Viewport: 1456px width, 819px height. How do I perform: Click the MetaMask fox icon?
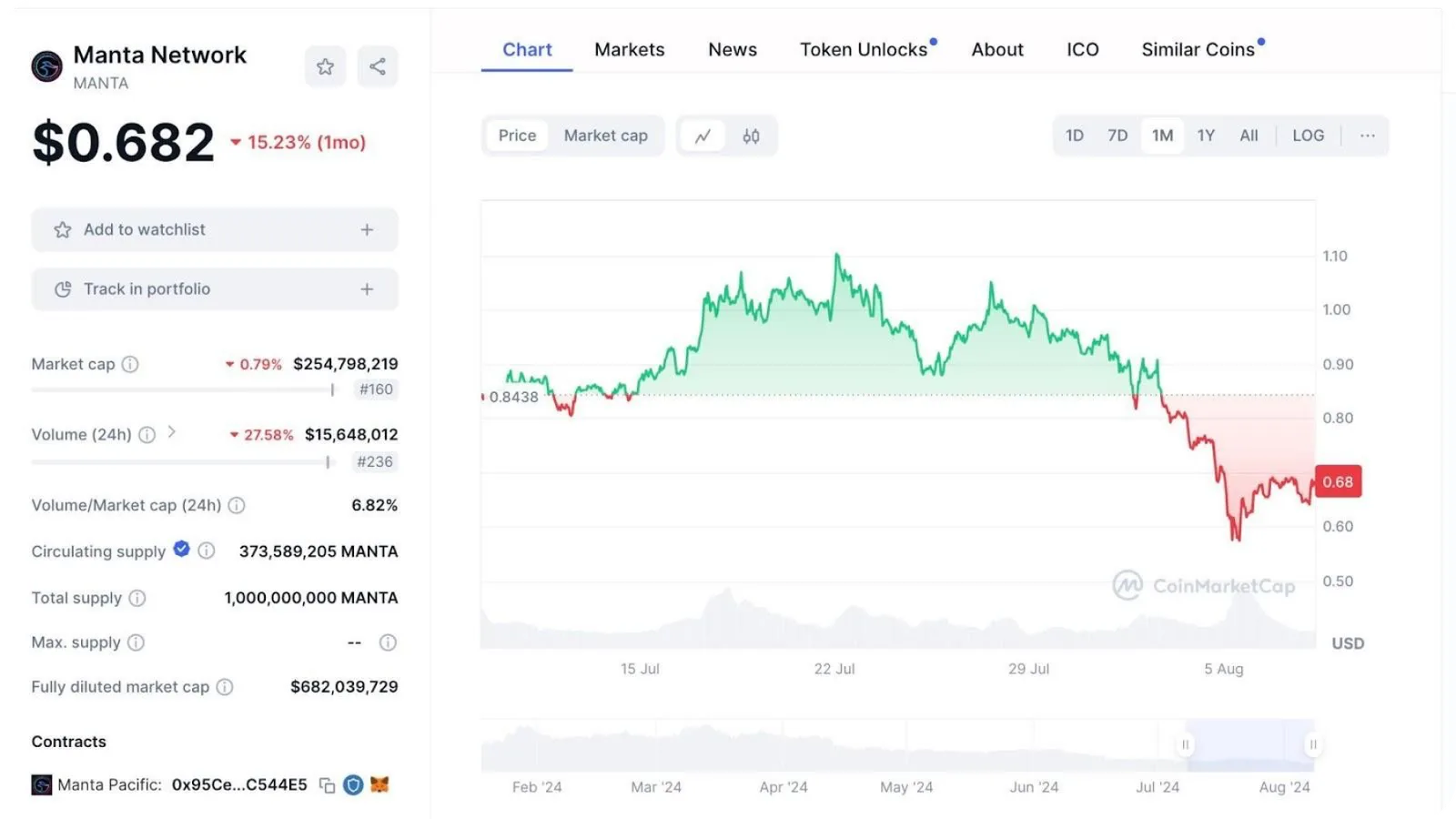tap(379, 784)
